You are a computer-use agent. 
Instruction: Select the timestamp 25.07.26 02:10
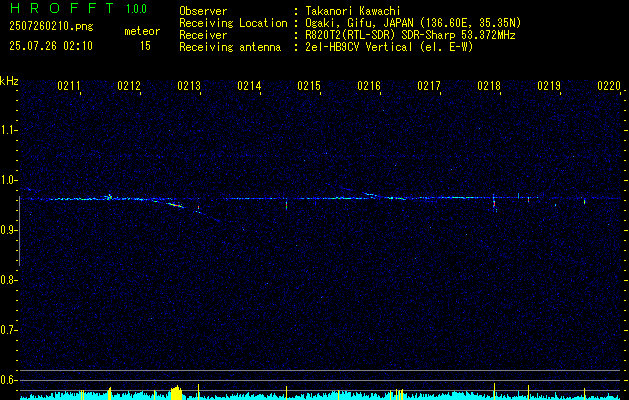coord(51,46)
